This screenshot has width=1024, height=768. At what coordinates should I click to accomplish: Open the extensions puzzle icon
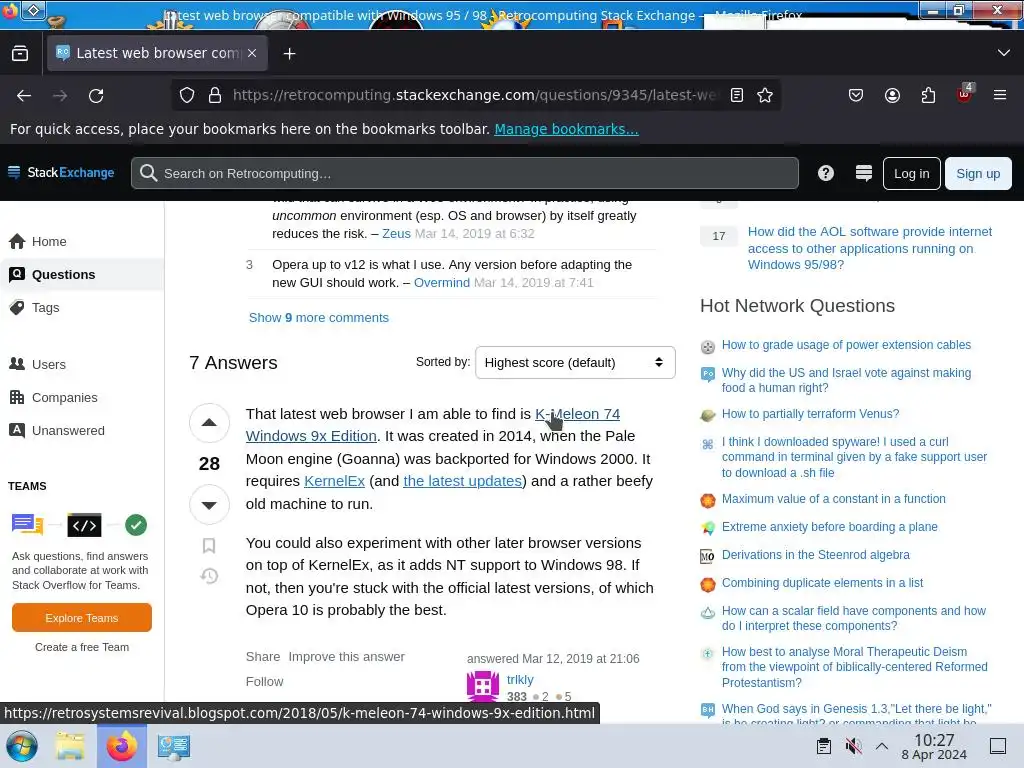pyautogui.click(x=928, y=96)
